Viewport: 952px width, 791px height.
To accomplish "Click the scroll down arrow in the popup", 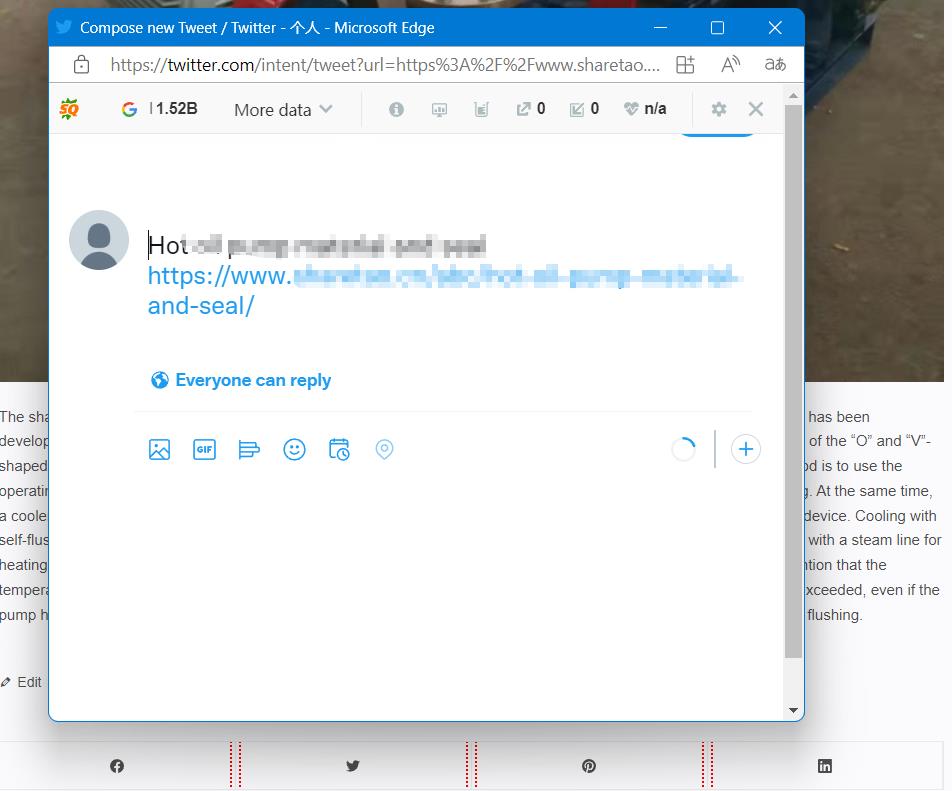I will 793,710.
